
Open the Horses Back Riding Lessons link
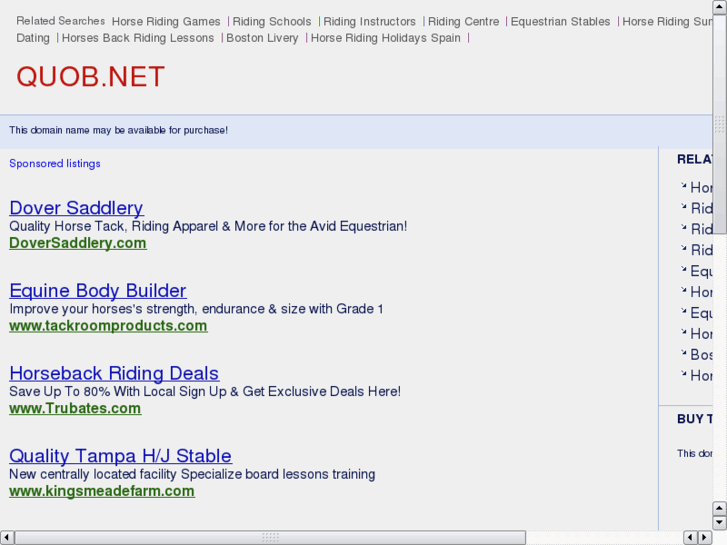point(138,38)
